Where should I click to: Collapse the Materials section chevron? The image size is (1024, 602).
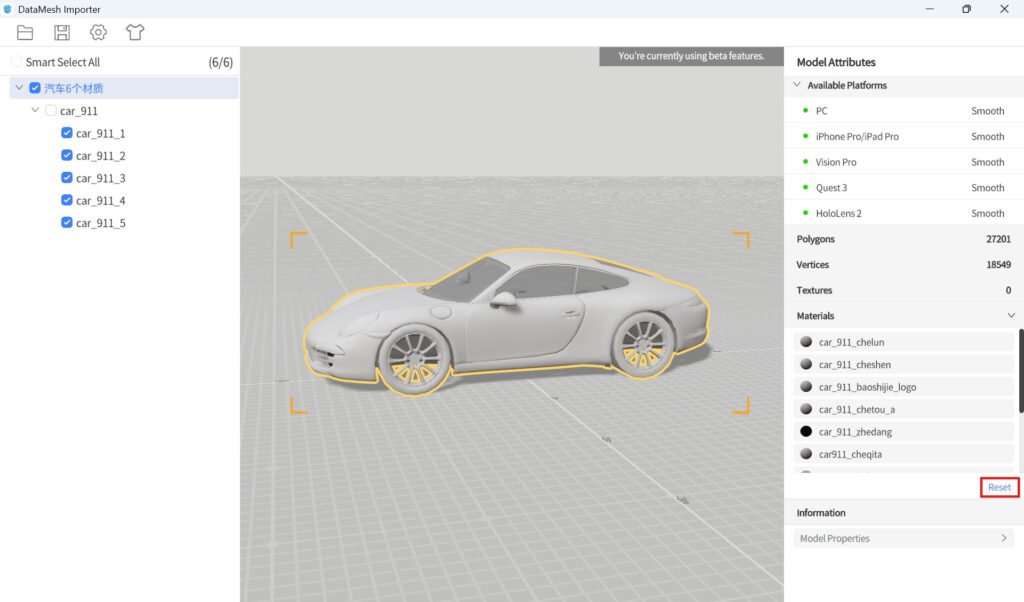click(1011, 316)
